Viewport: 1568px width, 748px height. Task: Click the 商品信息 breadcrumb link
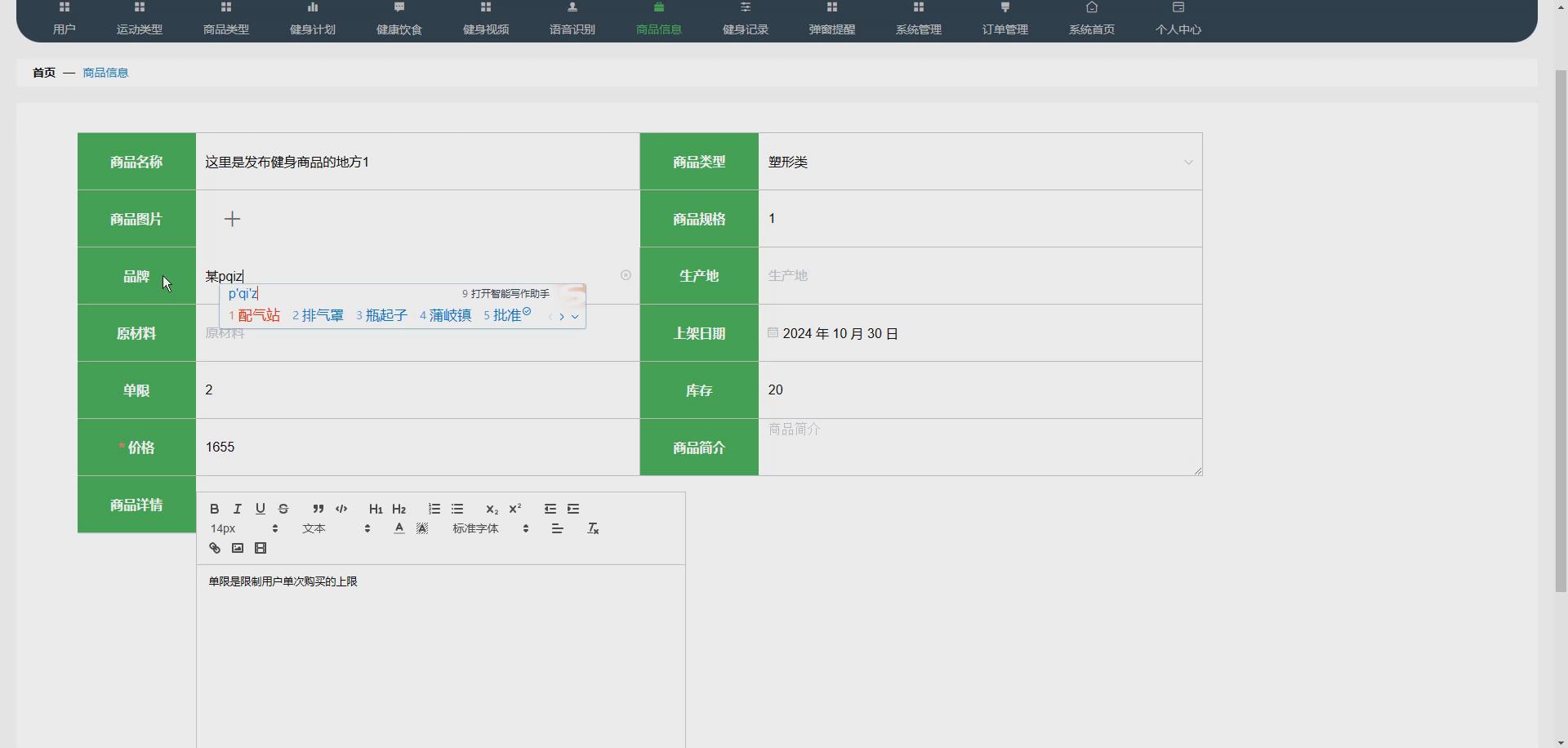pyautogui.click(x=105, y=73)
